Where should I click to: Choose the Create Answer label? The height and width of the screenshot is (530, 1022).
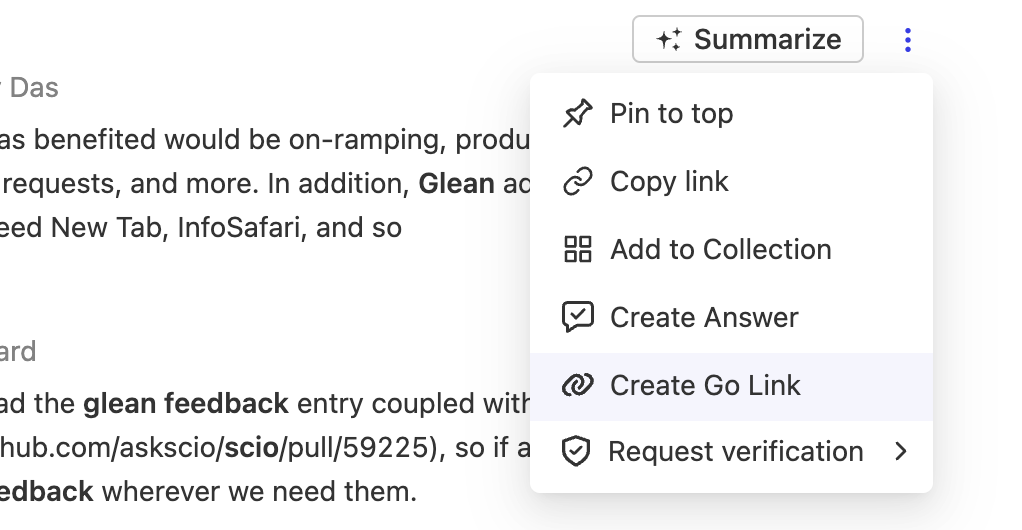coord(704,317)
